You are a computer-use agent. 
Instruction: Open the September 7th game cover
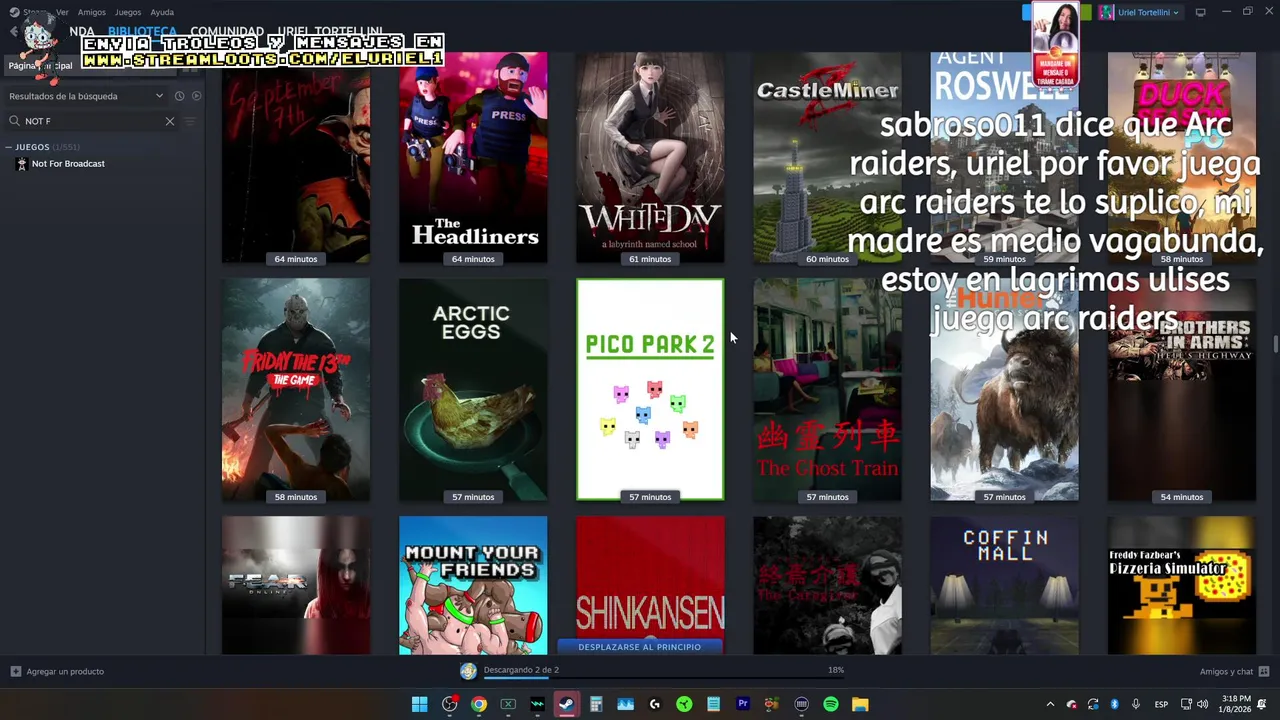tap(296, 158)
